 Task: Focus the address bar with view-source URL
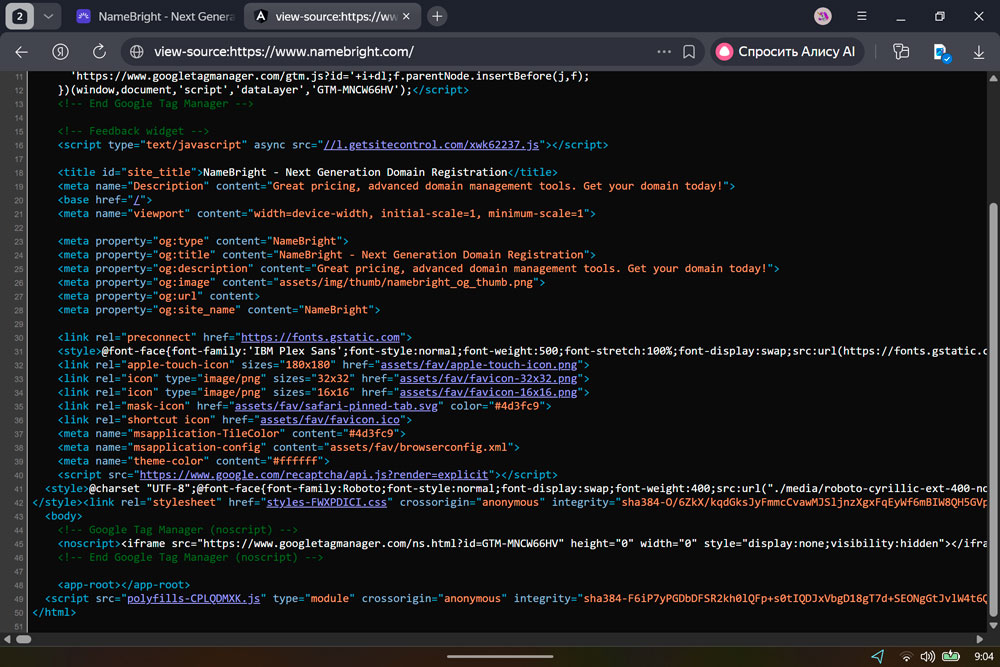click(395, 52)
